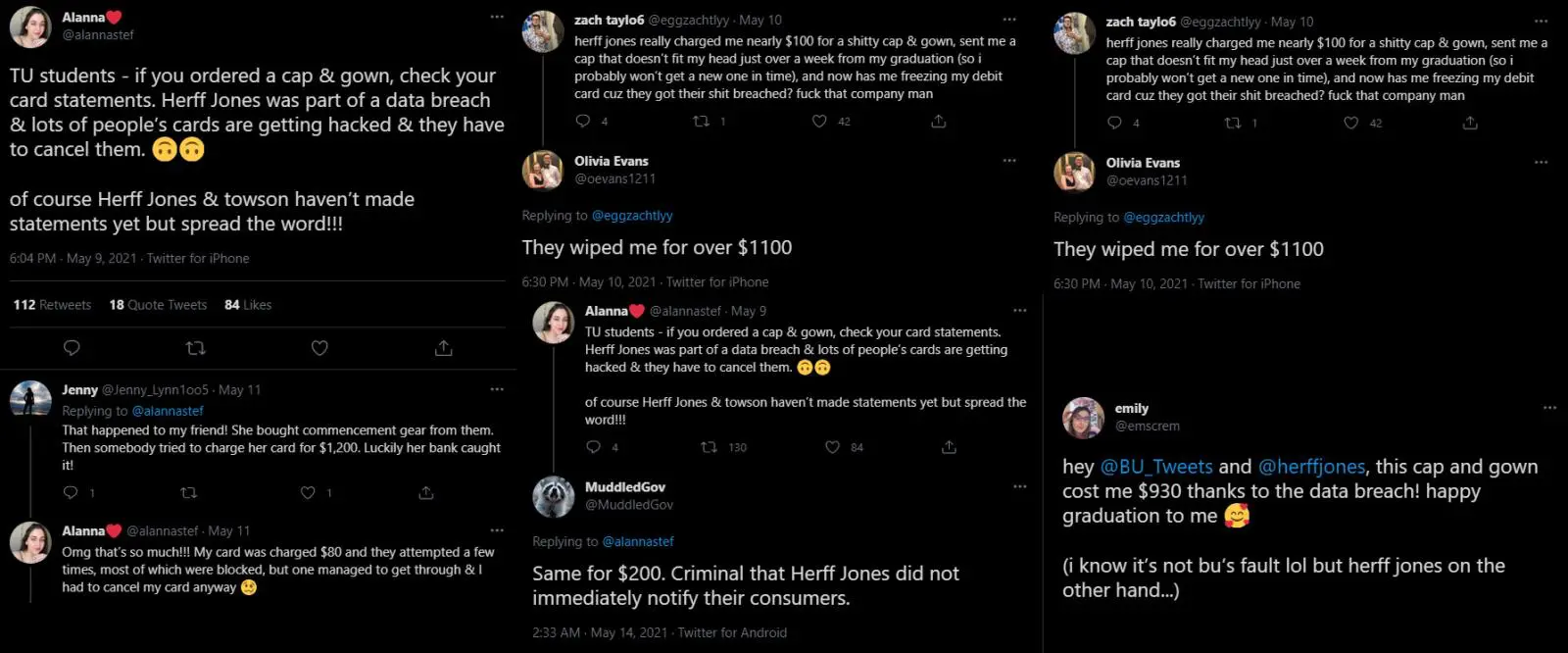Open more options on Alanna's main tweet

click(x=497, y=17)
